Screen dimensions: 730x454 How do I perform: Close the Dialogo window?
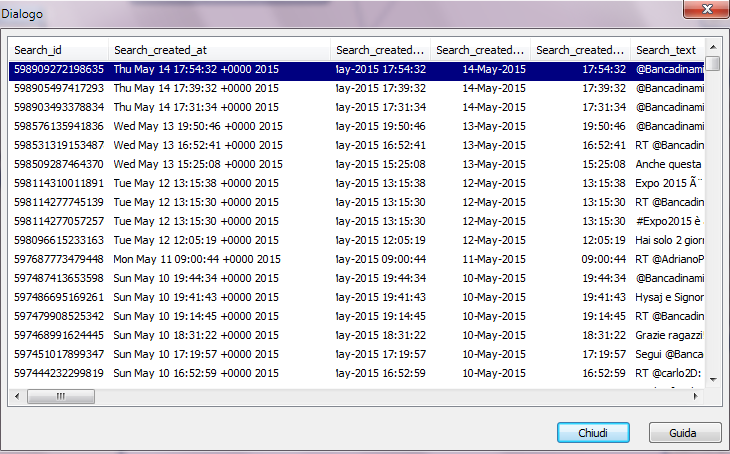[706, 9]
